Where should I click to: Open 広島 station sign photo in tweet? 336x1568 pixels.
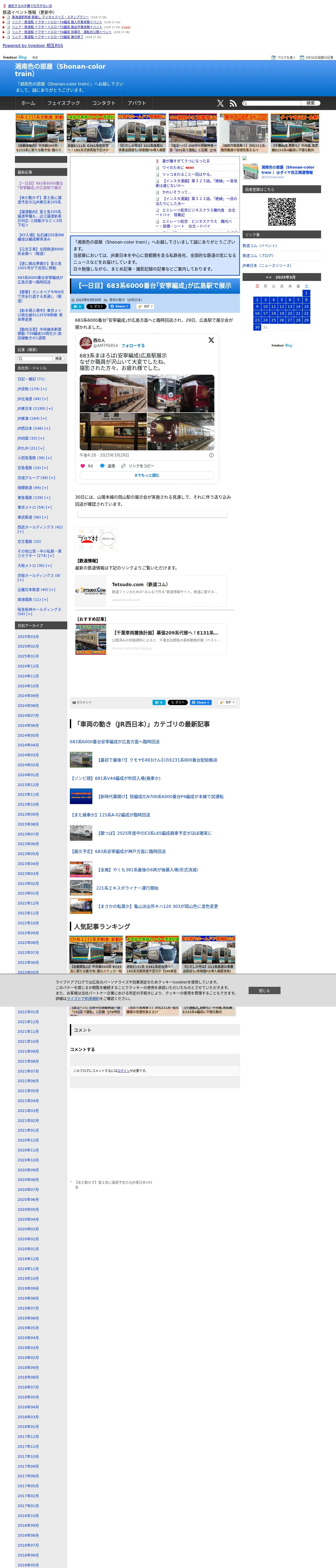(113, 431)
